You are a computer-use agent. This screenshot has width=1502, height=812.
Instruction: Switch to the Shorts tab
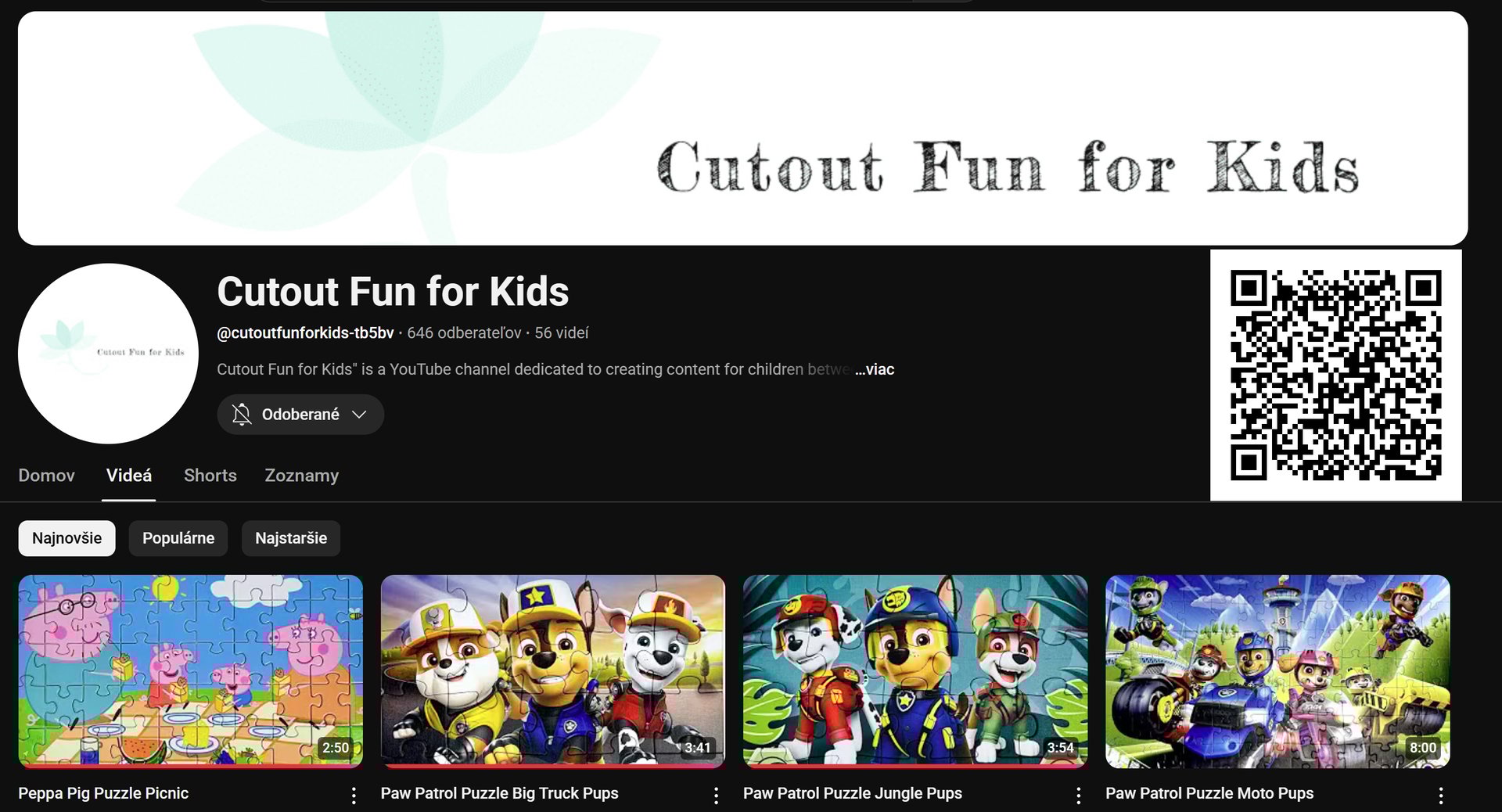210,476
